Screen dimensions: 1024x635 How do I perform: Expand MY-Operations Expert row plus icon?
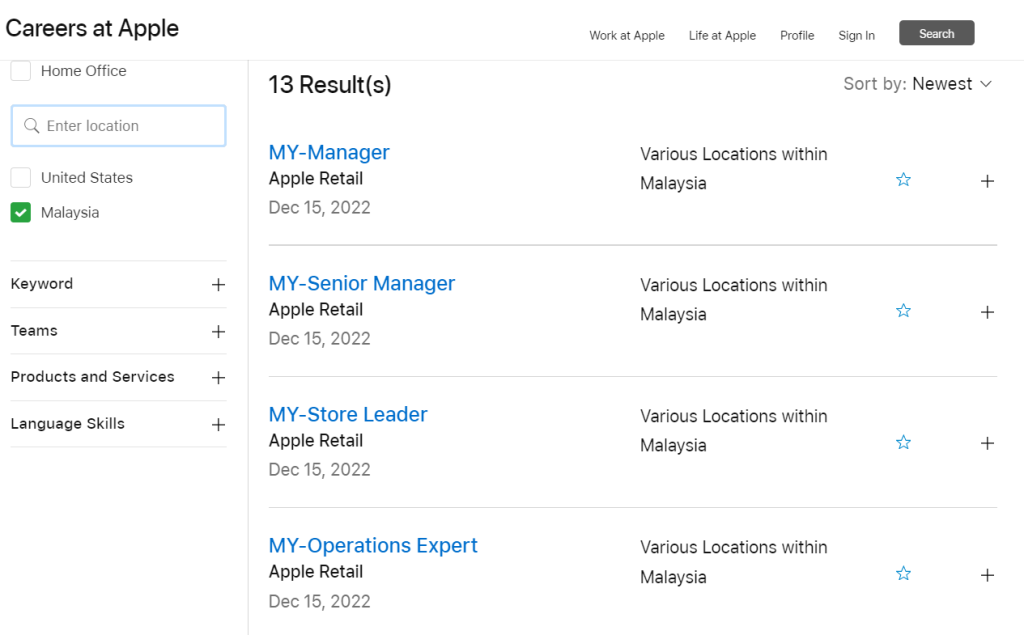pos(987,575)
